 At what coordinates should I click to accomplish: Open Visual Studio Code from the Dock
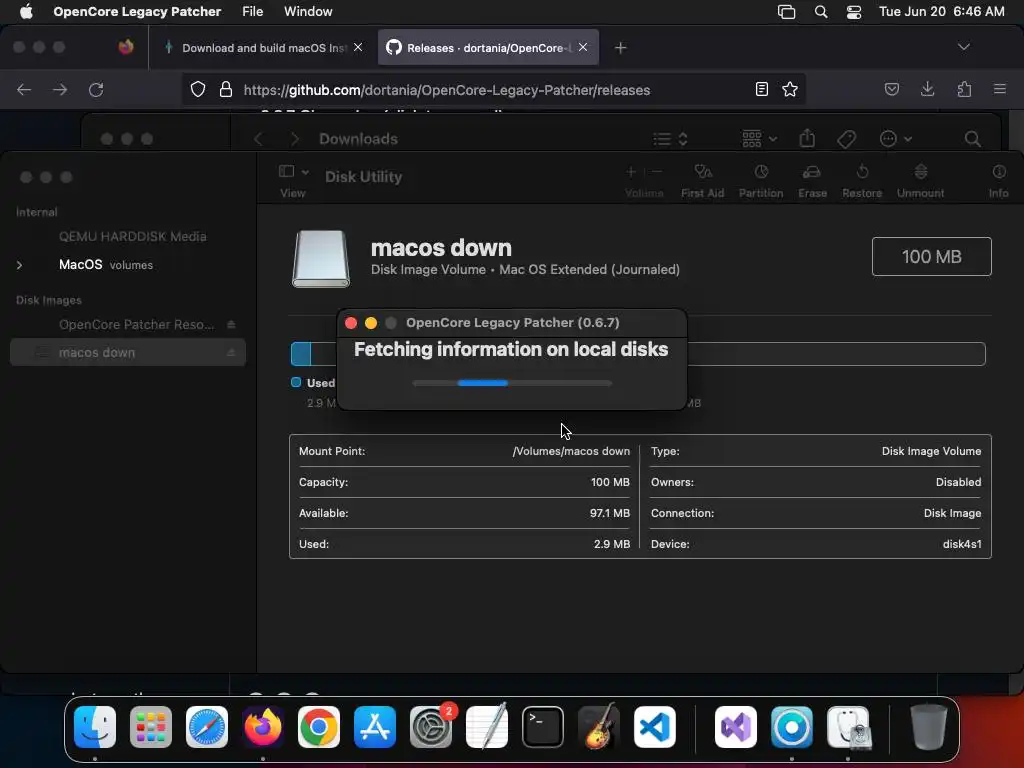tap(654, 727)
